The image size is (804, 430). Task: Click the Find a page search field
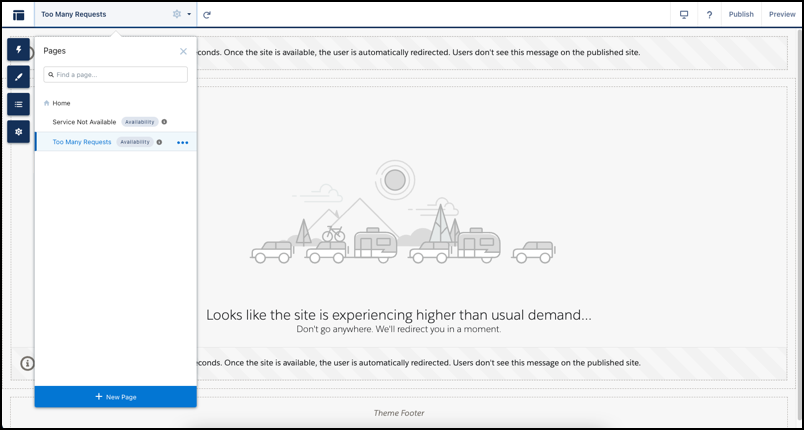click(x=115, y=74)
